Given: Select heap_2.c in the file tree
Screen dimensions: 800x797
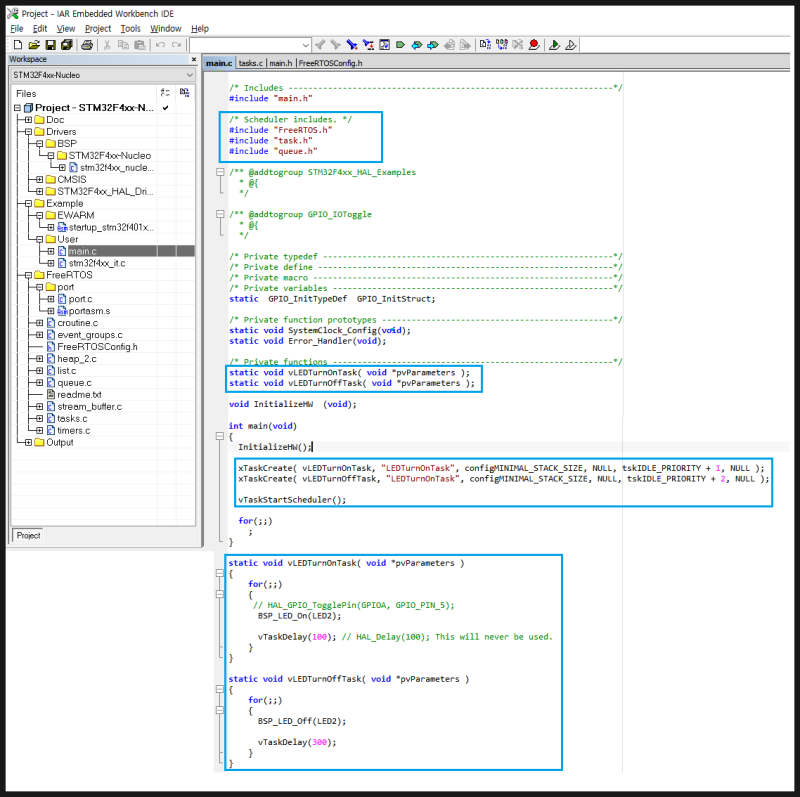Looking at the screenshot, I should 77,359.
